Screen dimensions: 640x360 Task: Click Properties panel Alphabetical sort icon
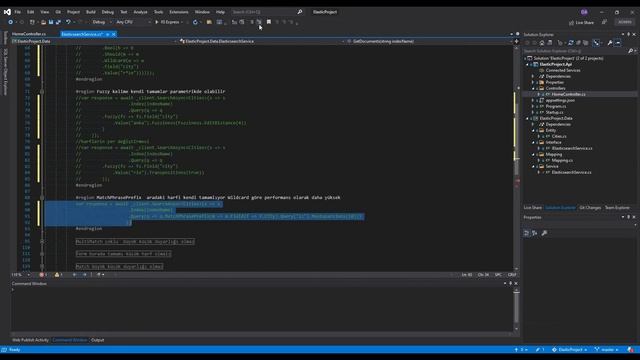(x=535, y=233)
